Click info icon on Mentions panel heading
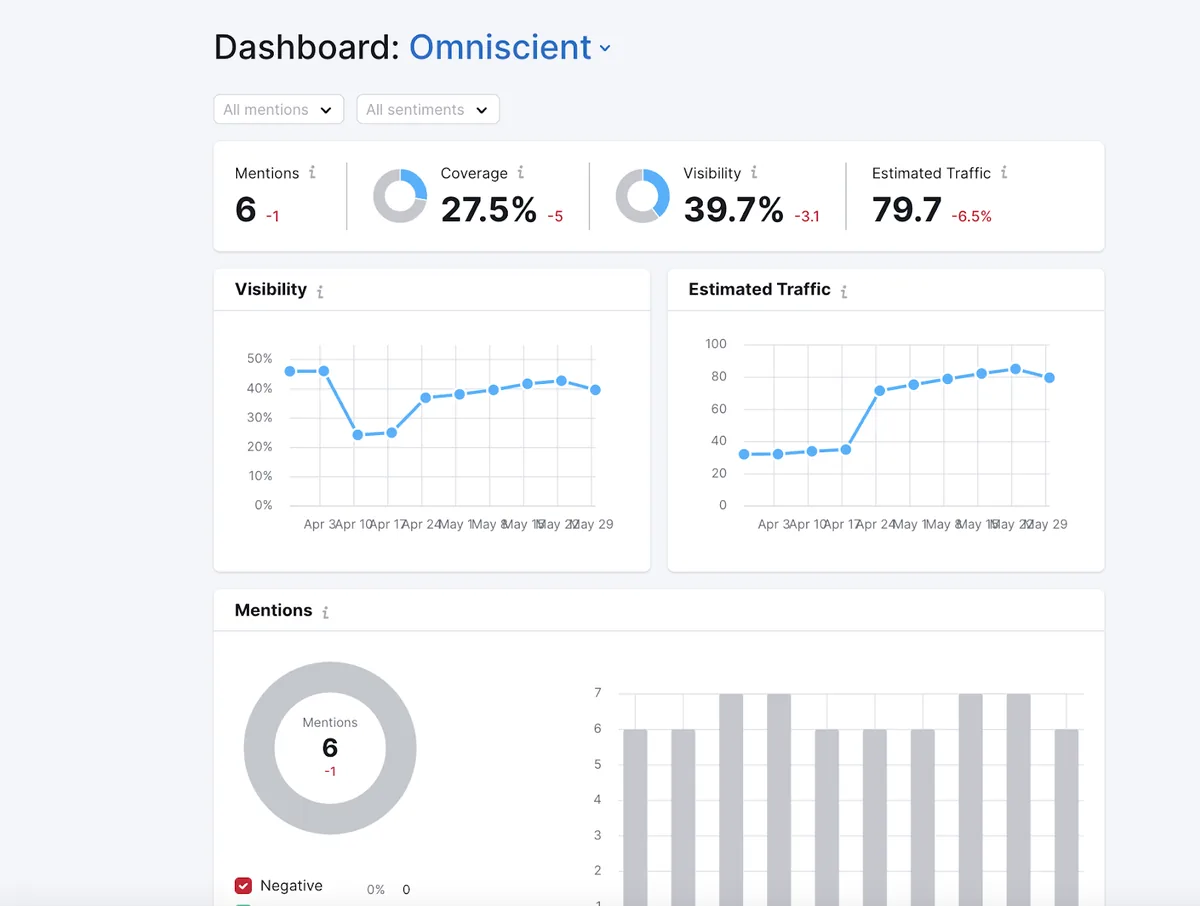Image resolution: width=1200 pixels, height=906 pixels. click(326, 613)
